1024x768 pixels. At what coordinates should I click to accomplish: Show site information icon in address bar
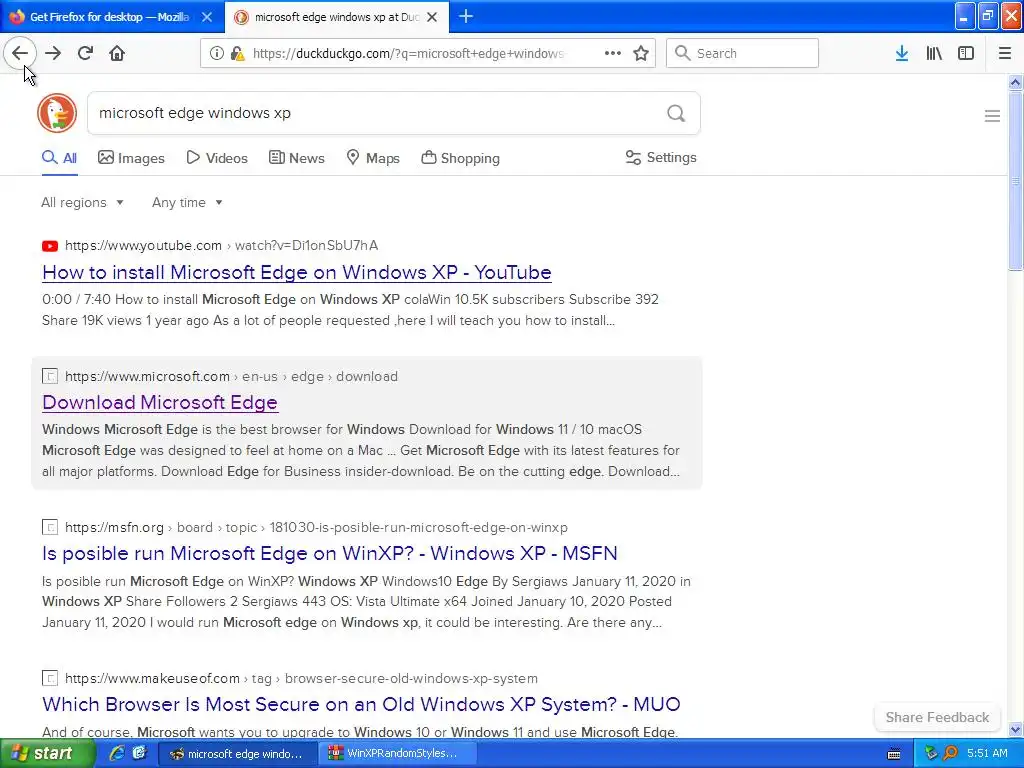(x=217, y=53)
